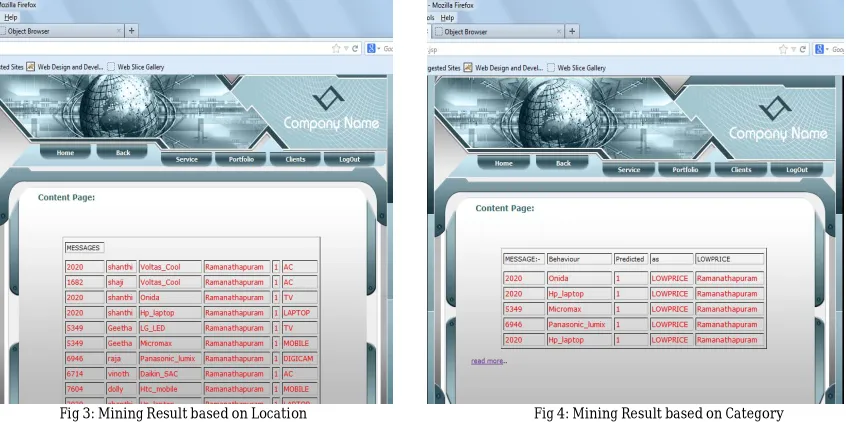Select Panasonic_lumix cell in right window table

(x=579, y=324)
